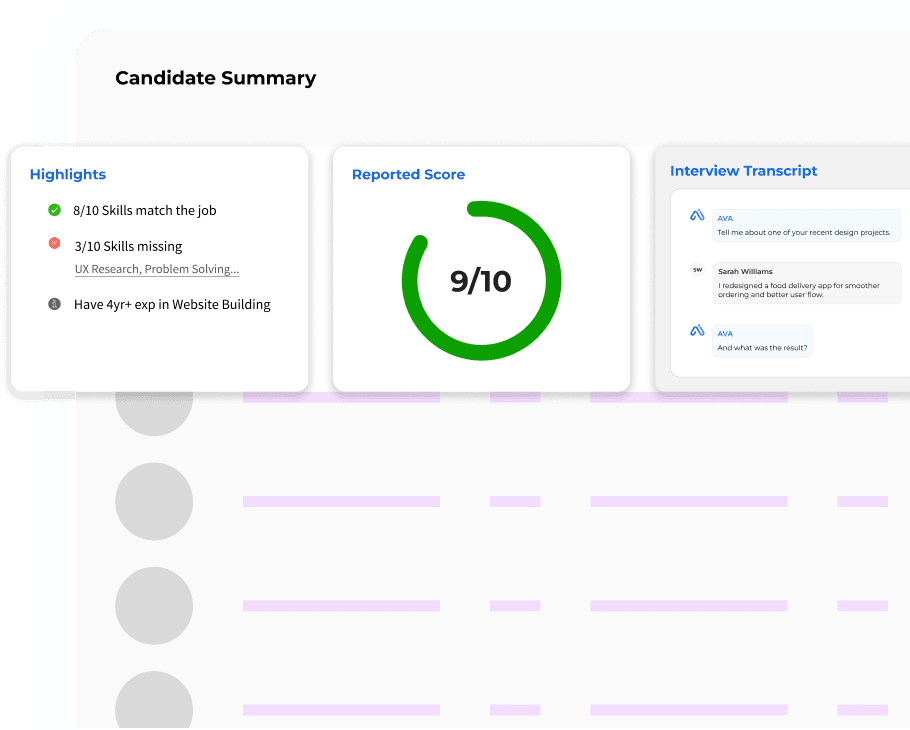Select the second gray candidate avatar in the list
Screen dimensions: 910x730
[x=154, y=501]
